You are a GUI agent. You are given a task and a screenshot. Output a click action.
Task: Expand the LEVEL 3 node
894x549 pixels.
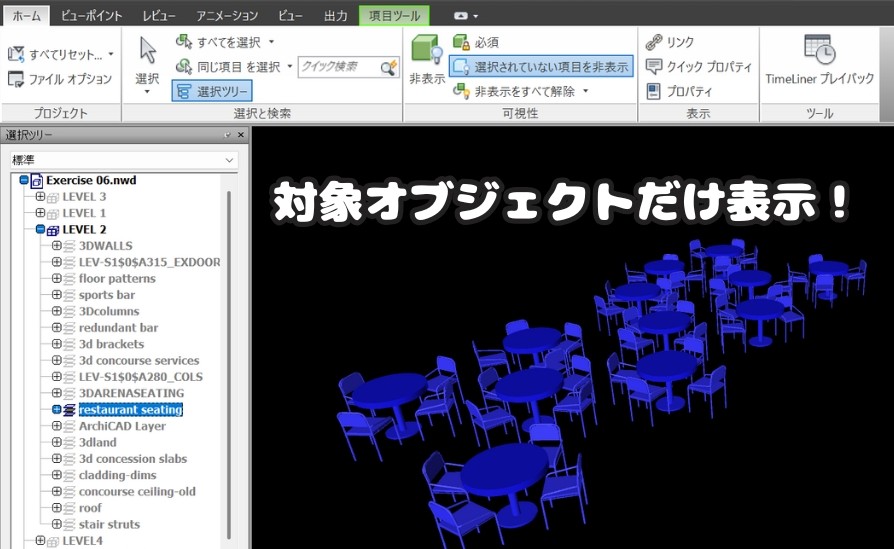point(40,197)
